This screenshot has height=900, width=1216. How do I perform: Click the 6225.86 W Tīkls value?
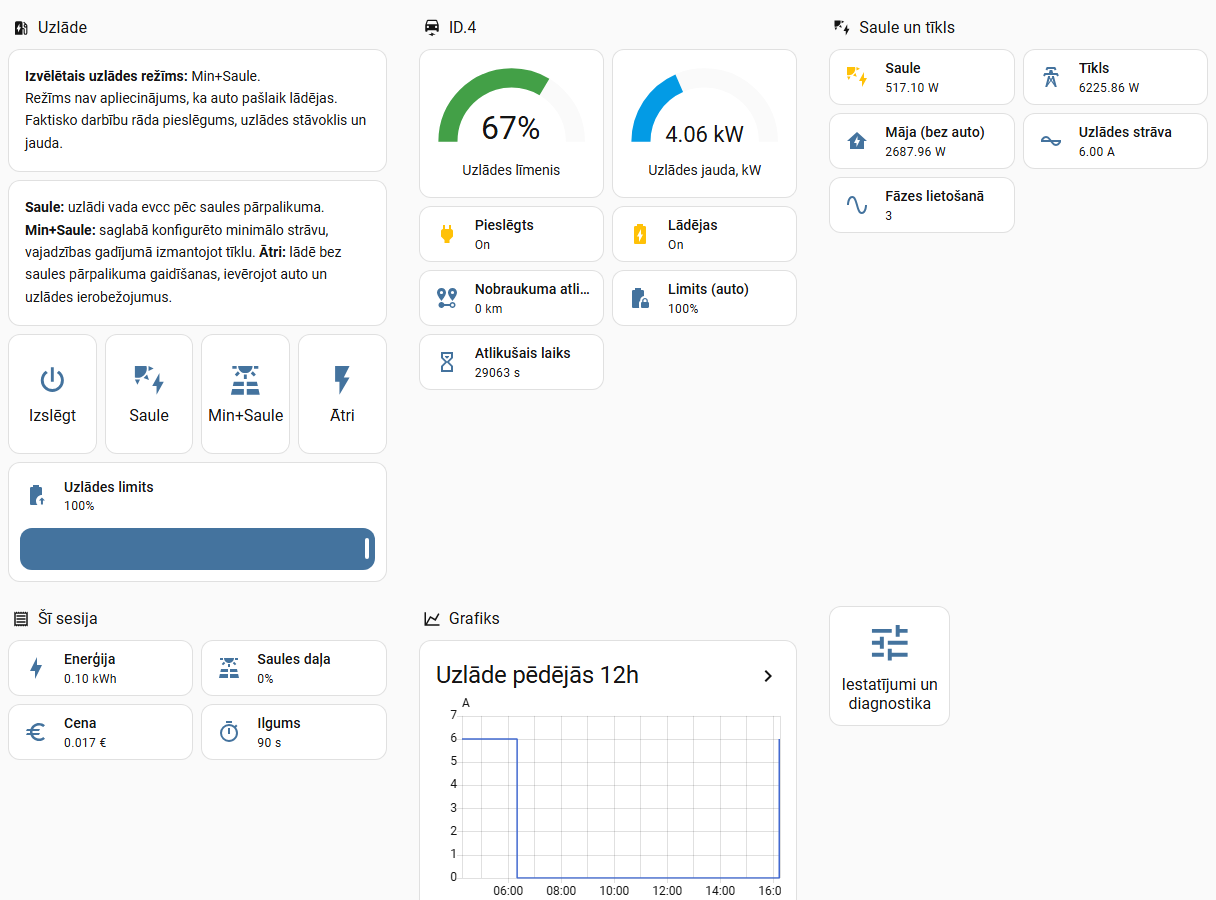click(1109, 88)
